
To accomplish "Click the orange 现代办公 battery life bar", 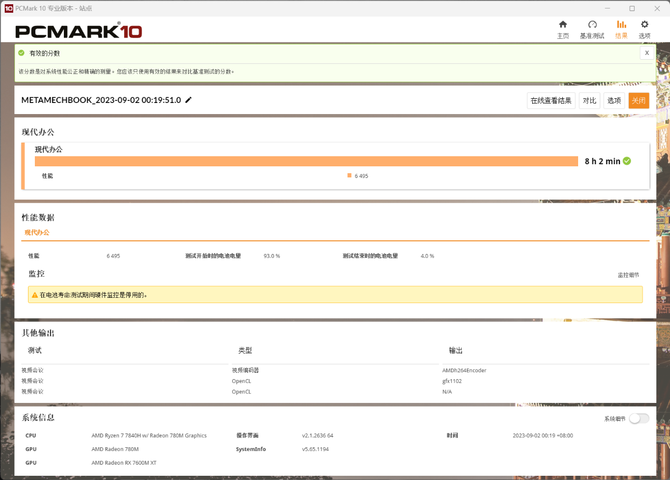I will click(306, 161).
